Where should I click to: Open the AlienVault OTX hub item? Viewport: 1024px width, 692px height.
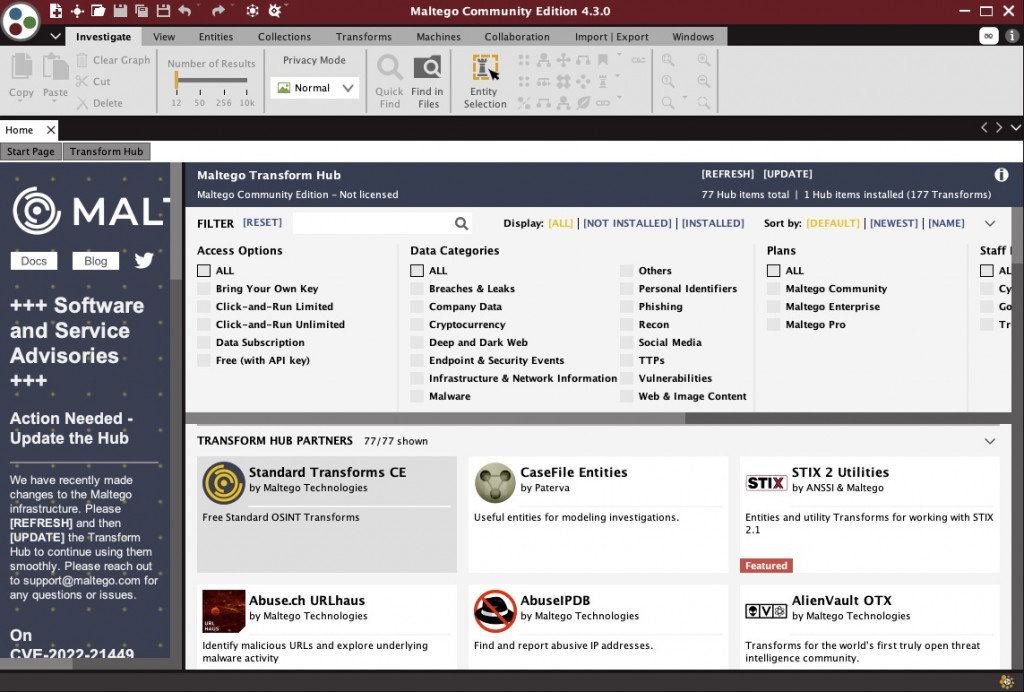point(870,625)
